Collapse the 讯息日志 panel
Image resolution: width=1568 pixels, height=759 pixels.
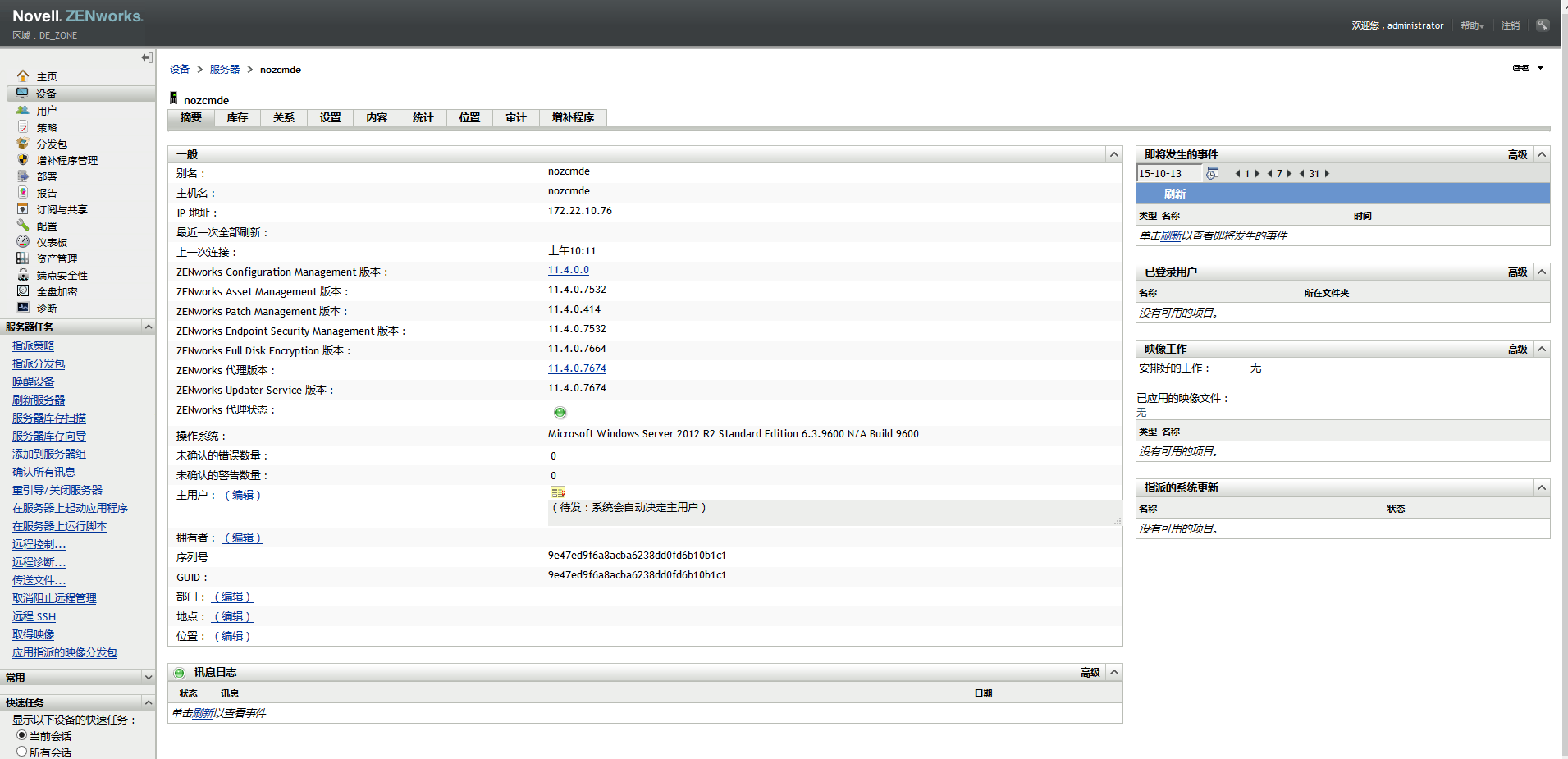(x=1114, y=672)
